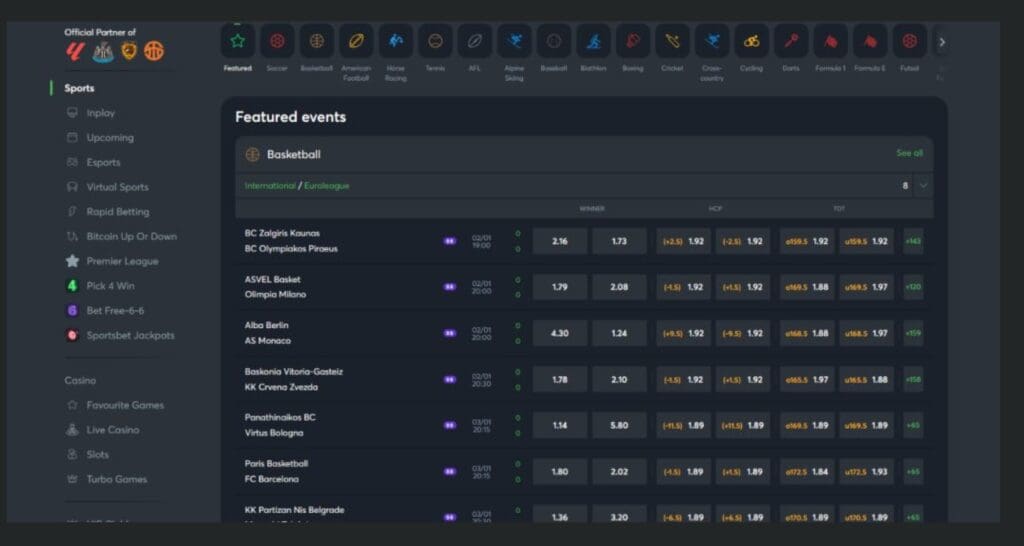
Task: Open Bitcoin Up Or Down
Action: click(131, 236)
